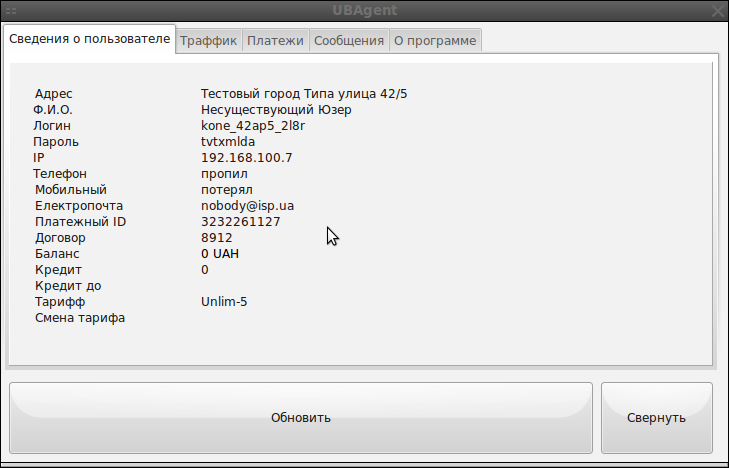Switch to the Траффик tab

pos(208,41)
